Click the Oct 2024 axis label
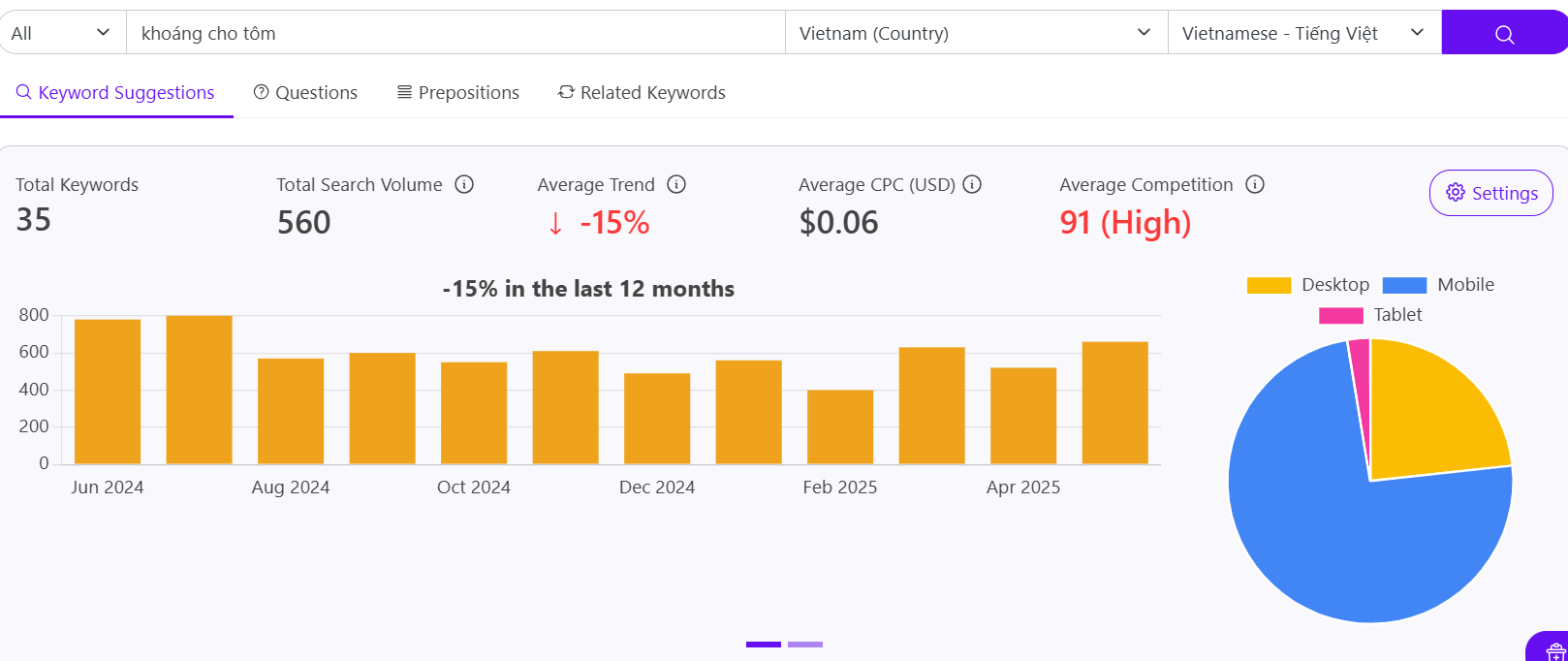The width and height of the screenshot is (1568, 661). pos(474,488)
